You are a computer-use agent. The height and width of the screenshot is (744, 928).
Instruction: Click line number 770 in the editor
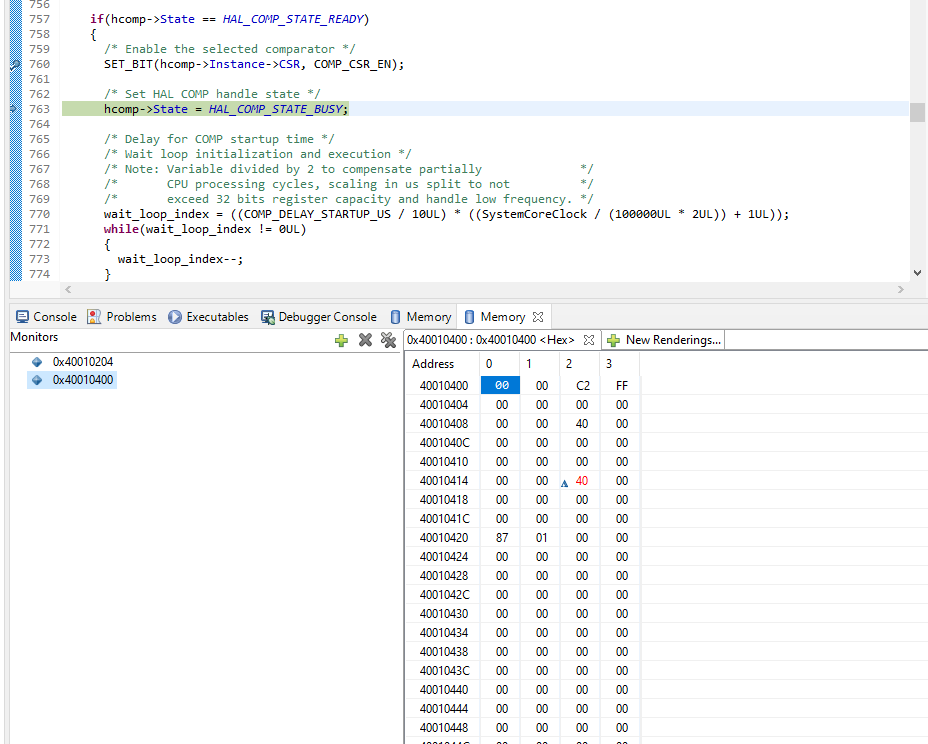click(40, 214)
